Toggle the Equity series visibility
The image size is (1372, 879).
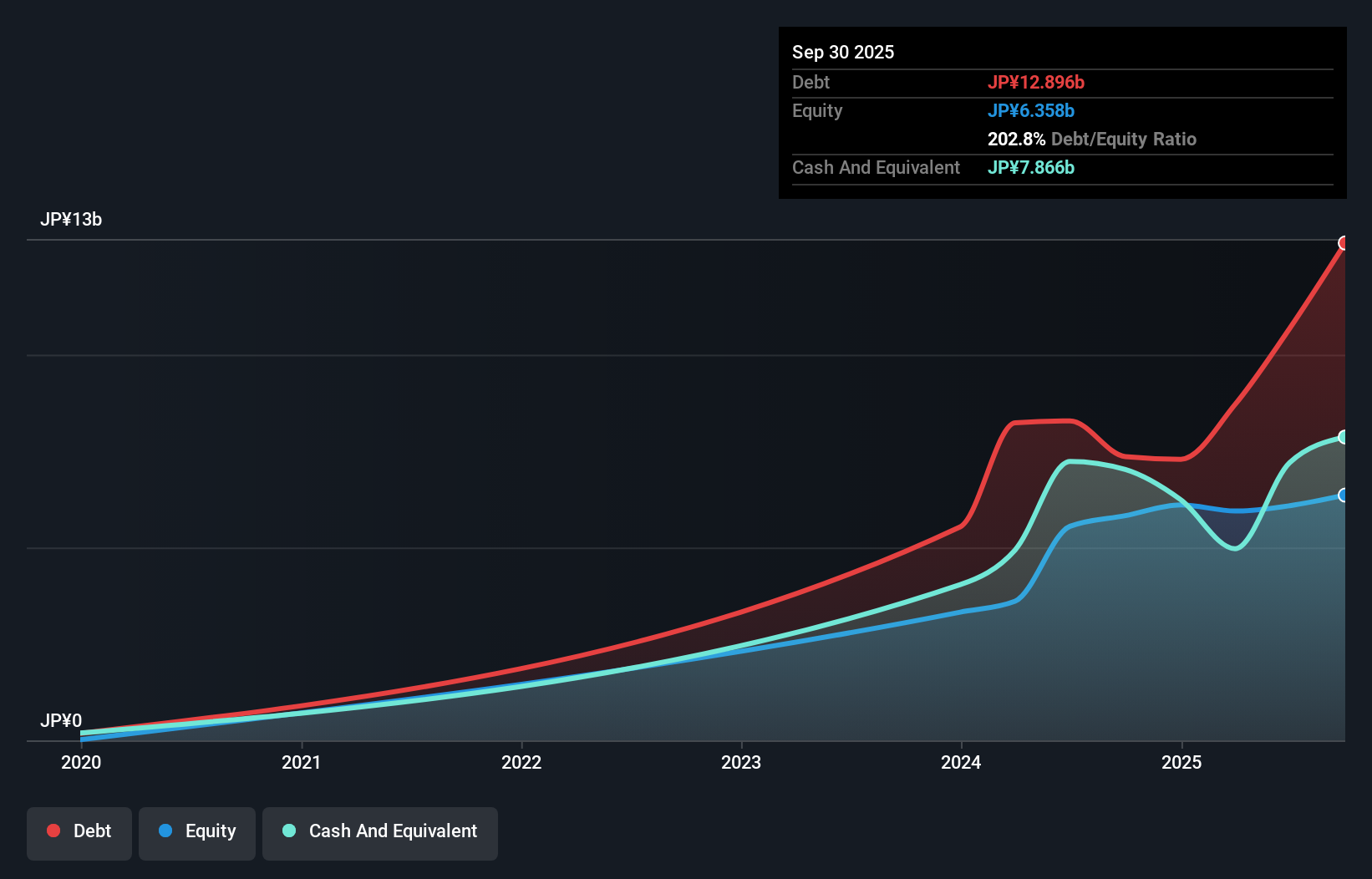[196, 831]
